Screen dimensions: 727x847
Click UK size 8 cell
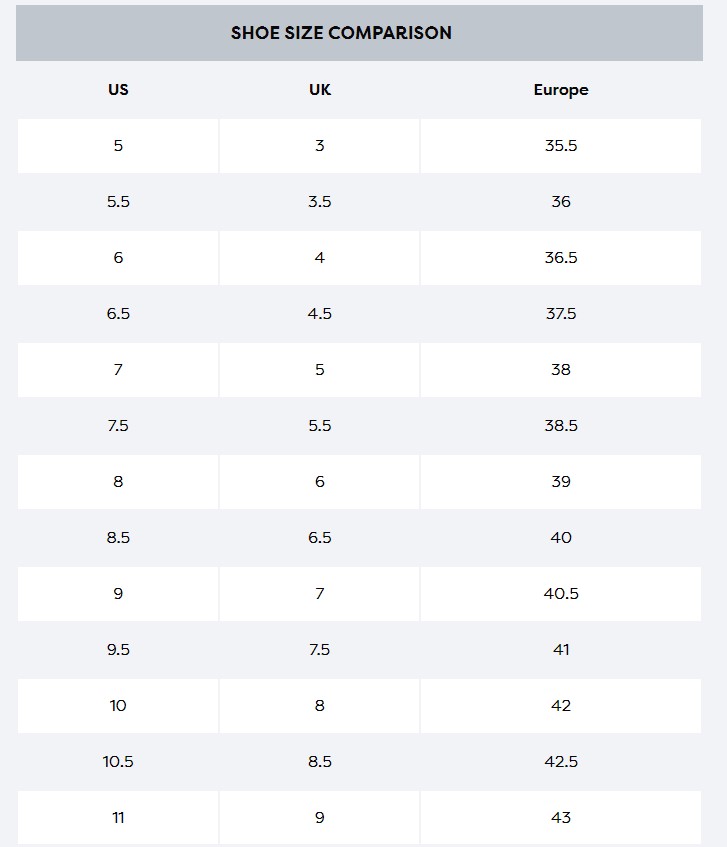pos(320,705)
